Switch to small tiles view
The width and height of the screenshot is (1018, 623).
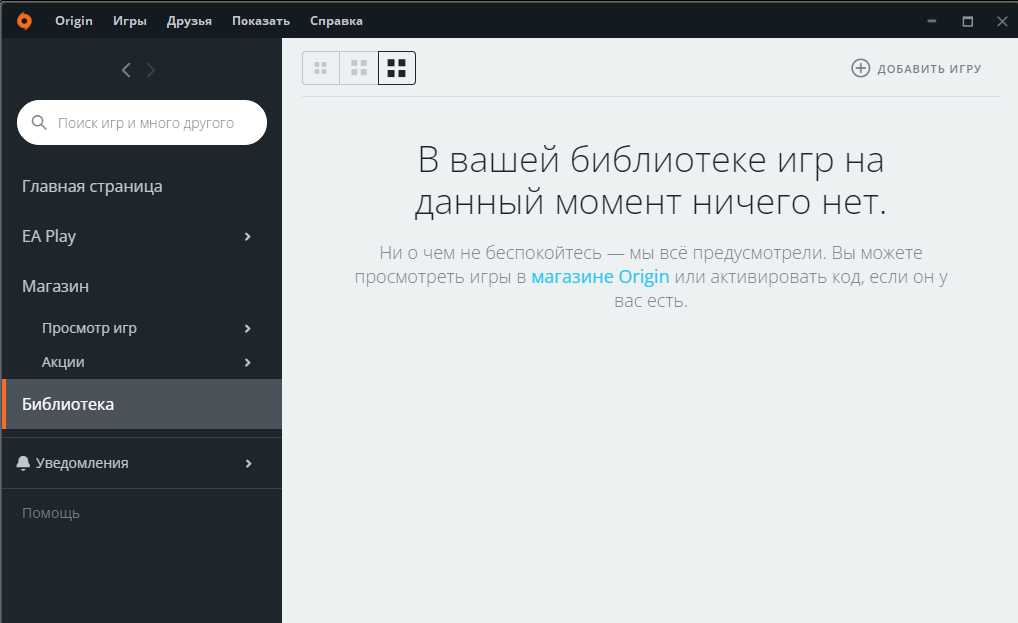pos(321,68)
